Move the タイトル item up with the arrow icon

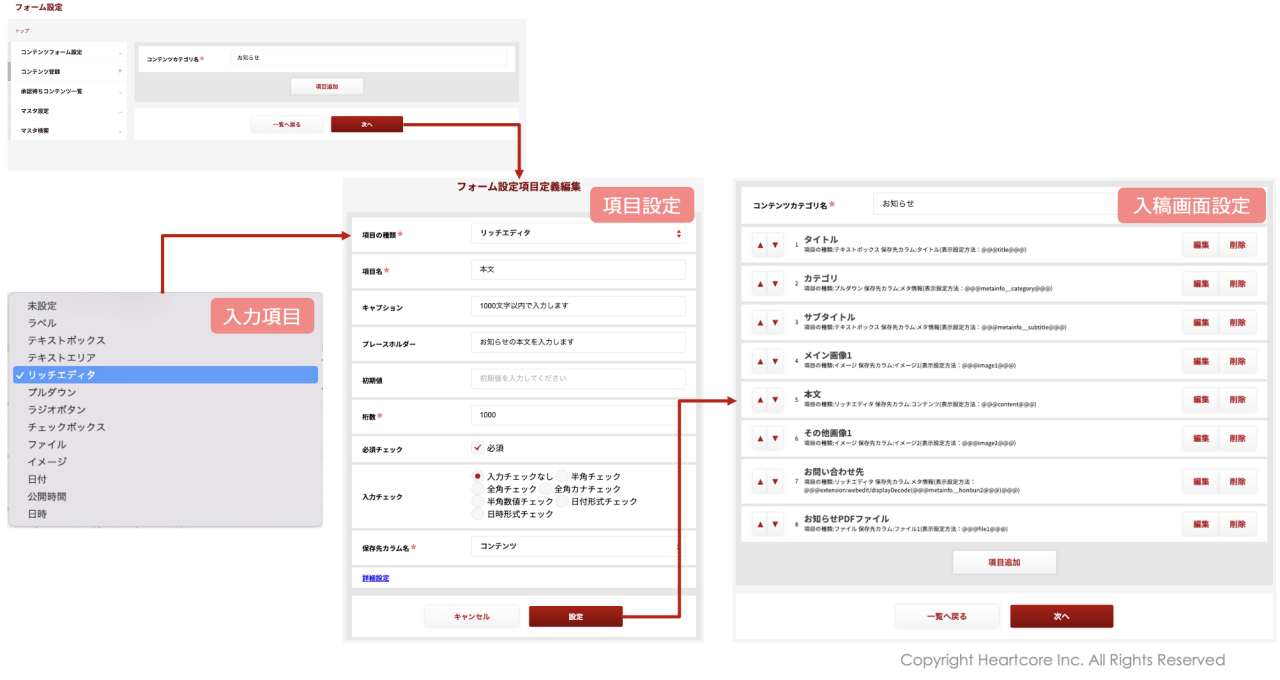tap(760, 243)
